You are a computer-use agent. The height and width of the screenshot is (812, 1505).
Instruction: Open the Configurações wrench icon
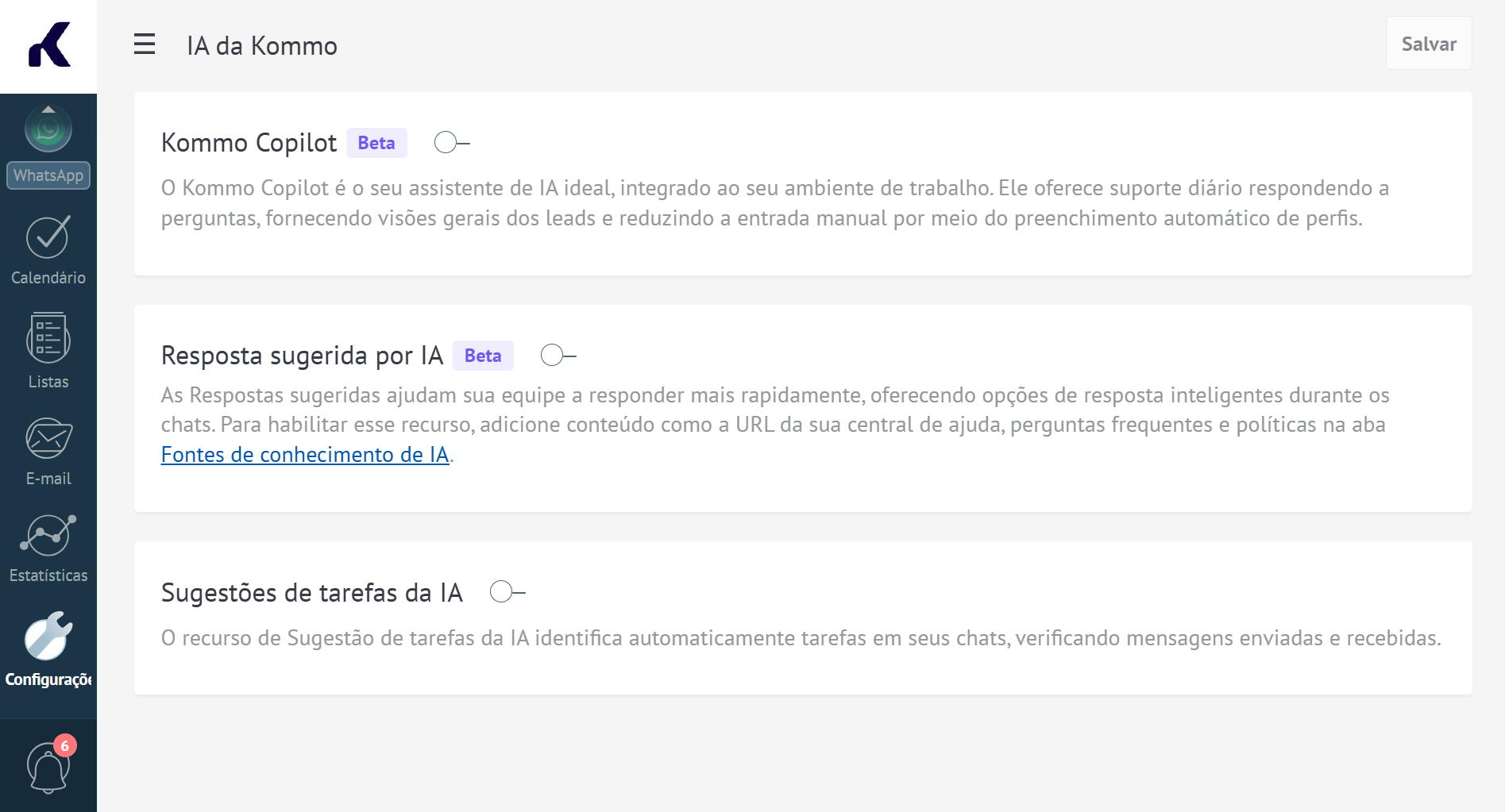[48, 636]
